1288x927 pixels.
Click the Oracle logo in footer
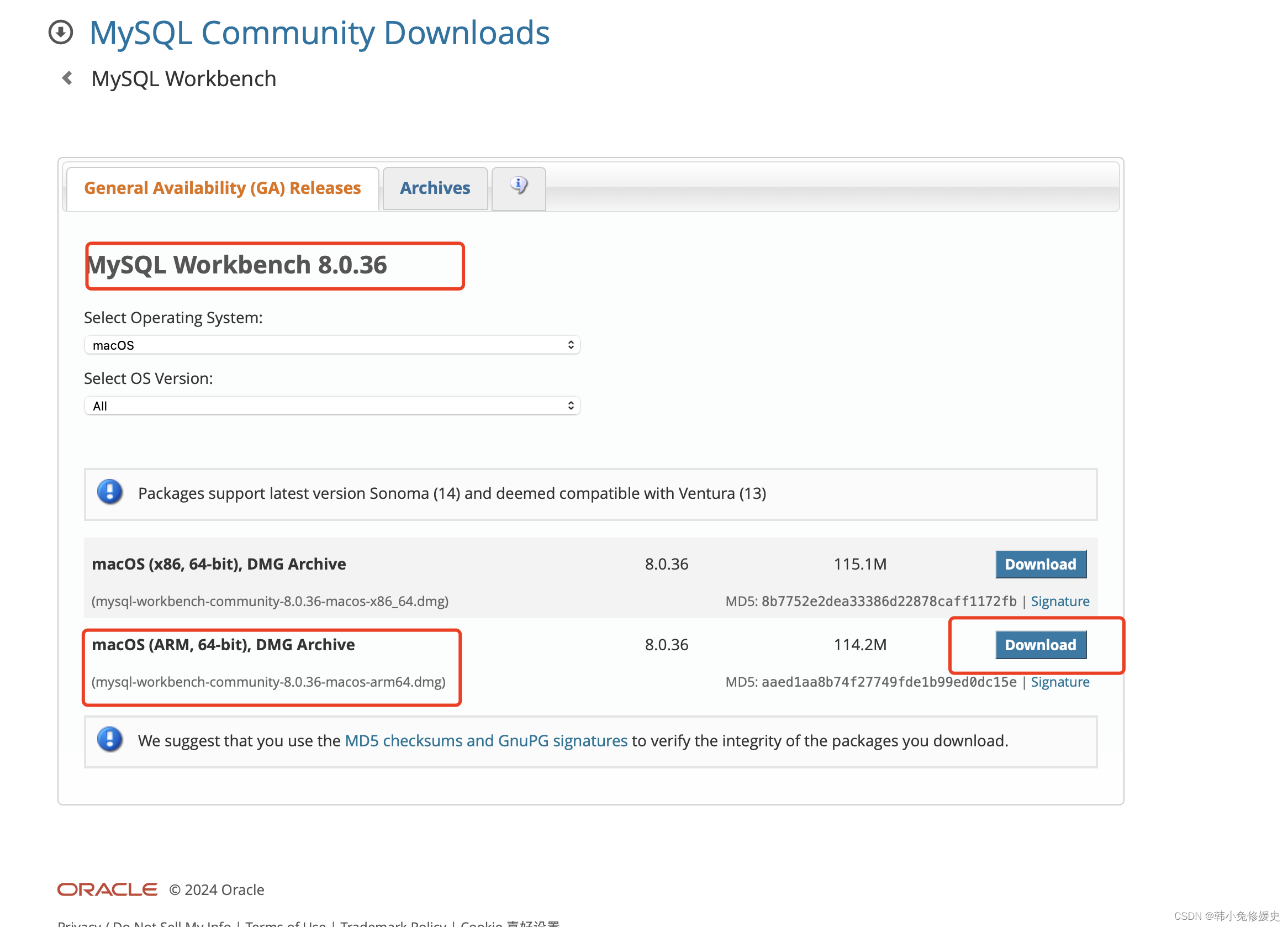[x=107, y=889]
